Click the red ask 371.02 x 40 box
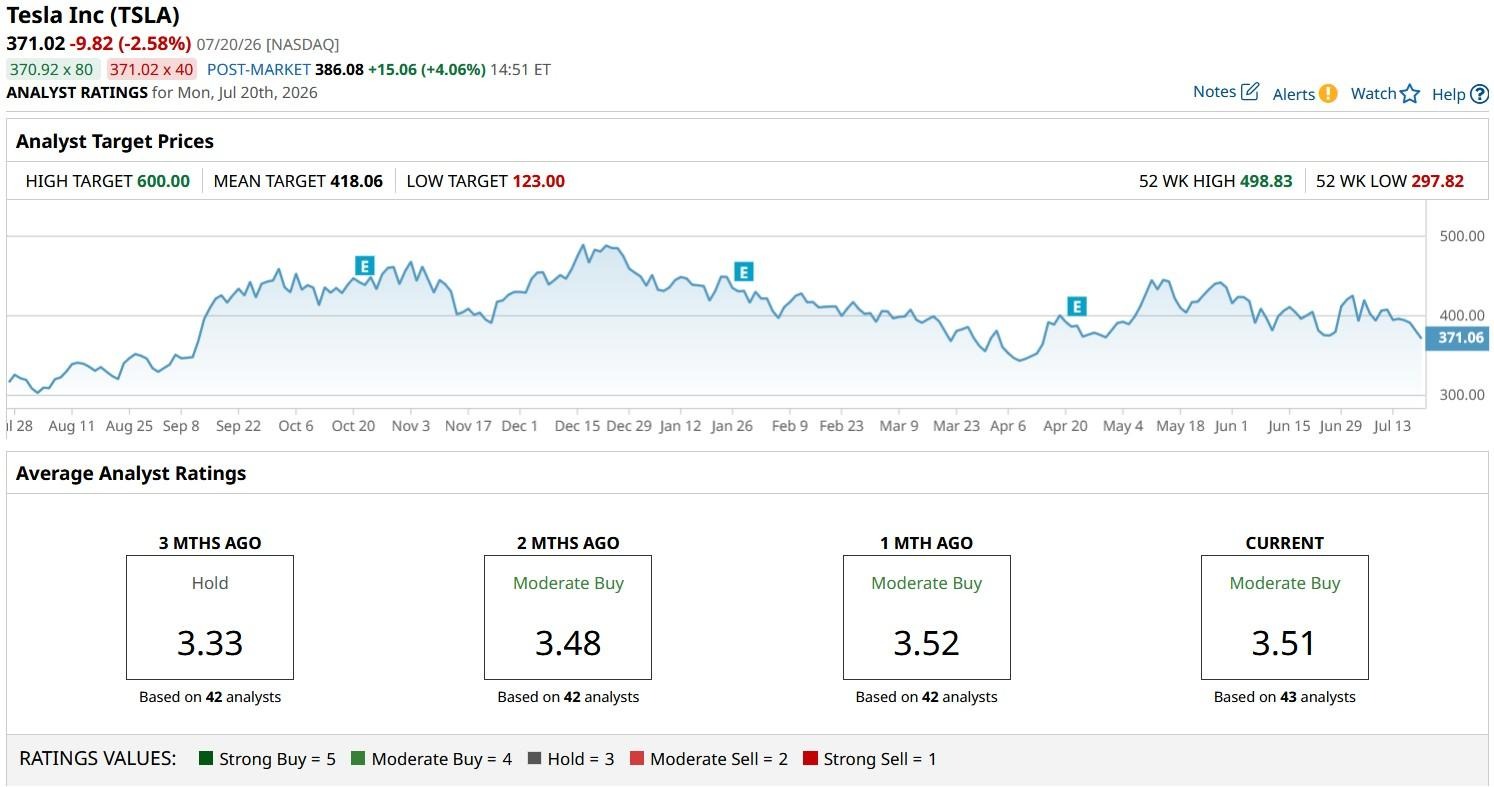The width and height of the screenshot is (1494, 787). tap(152, 70)
